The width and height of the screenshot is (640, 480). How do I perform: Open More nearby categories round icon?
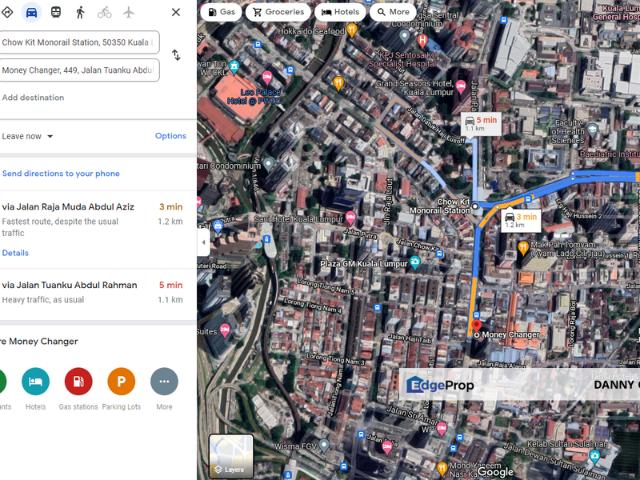(x=164, y=382)
